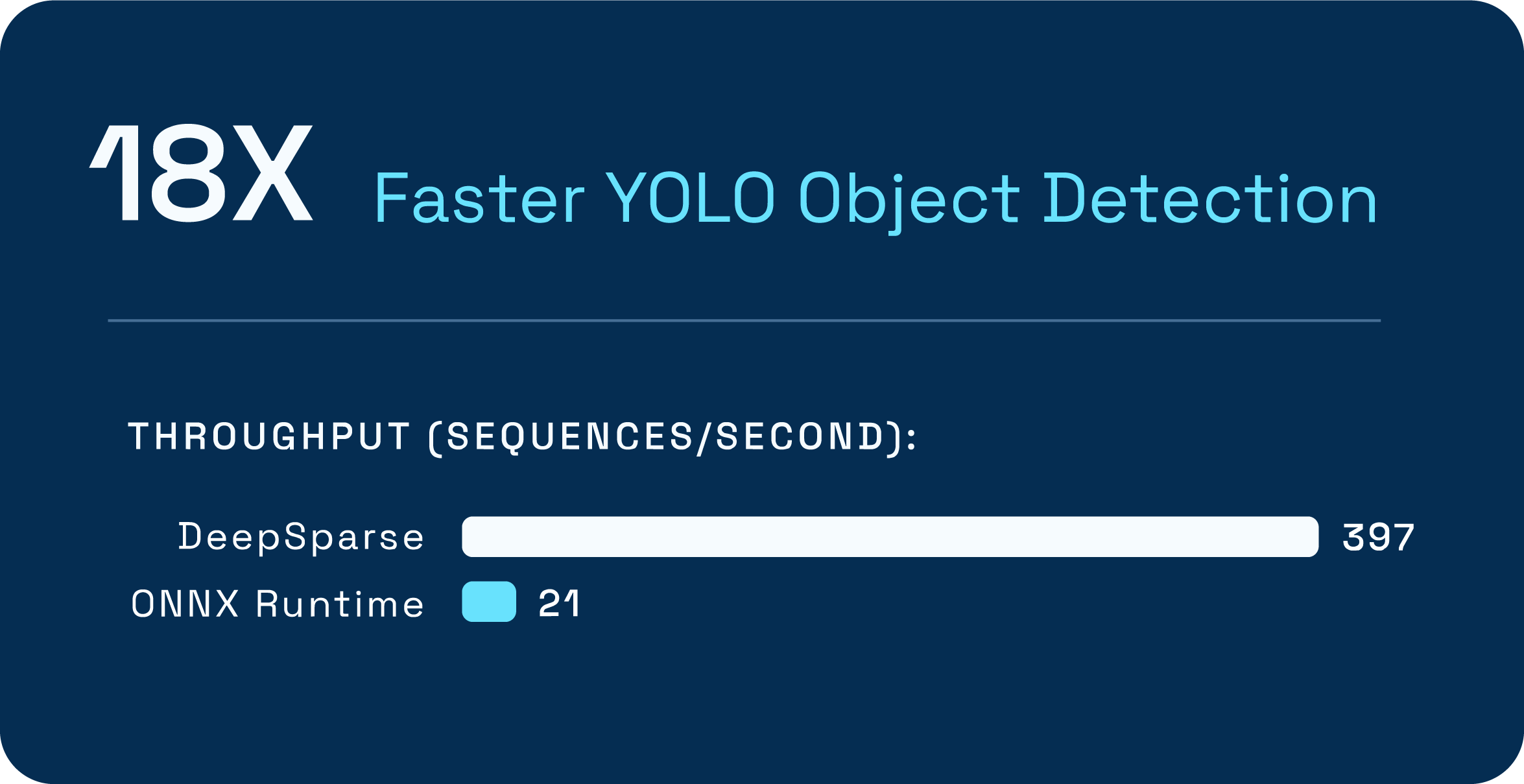Select the word YOLO in the title

(x=690, y=198)
